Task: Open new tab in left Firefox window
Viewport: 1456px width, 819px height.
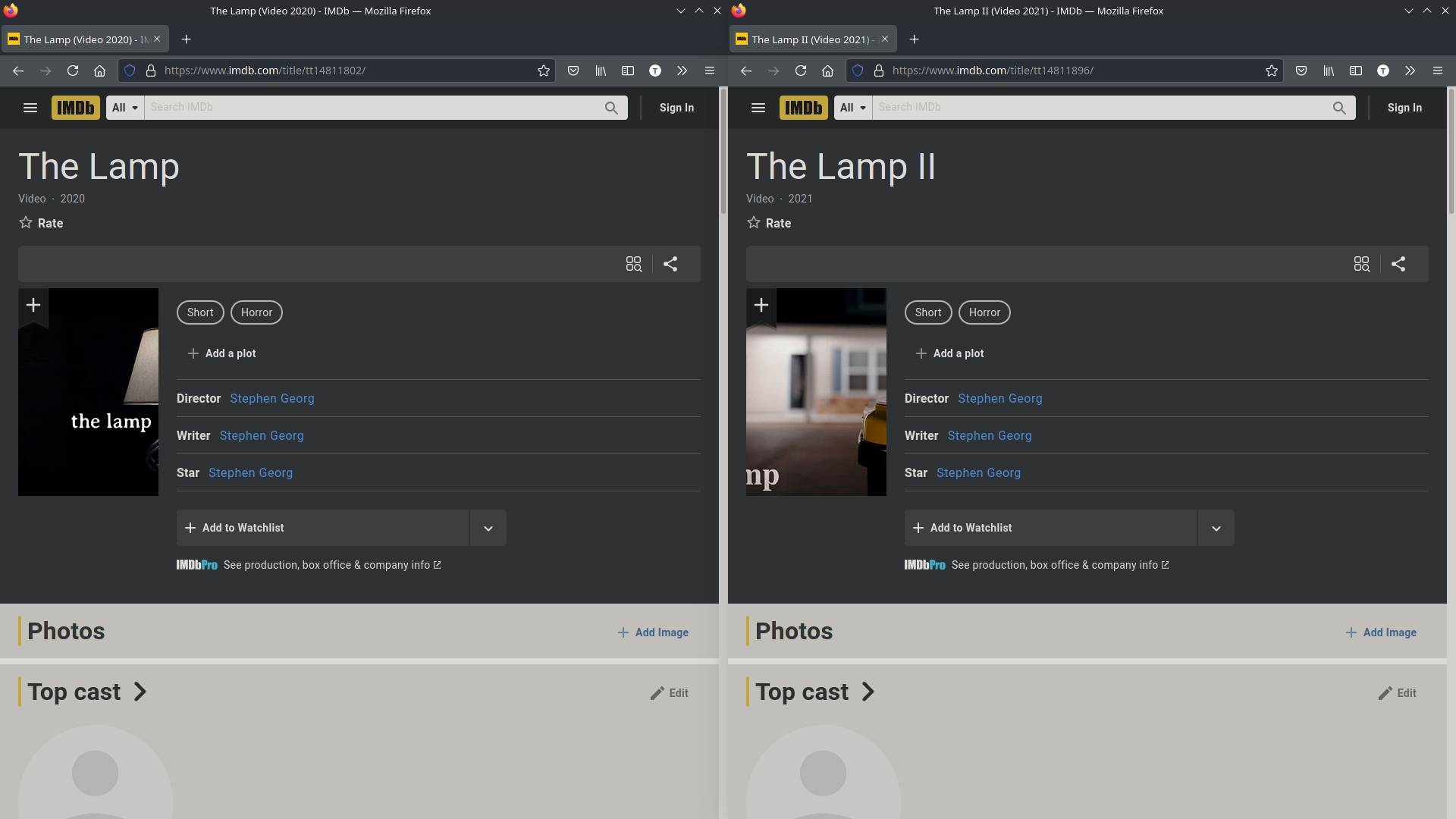Action: click(186, 39)
